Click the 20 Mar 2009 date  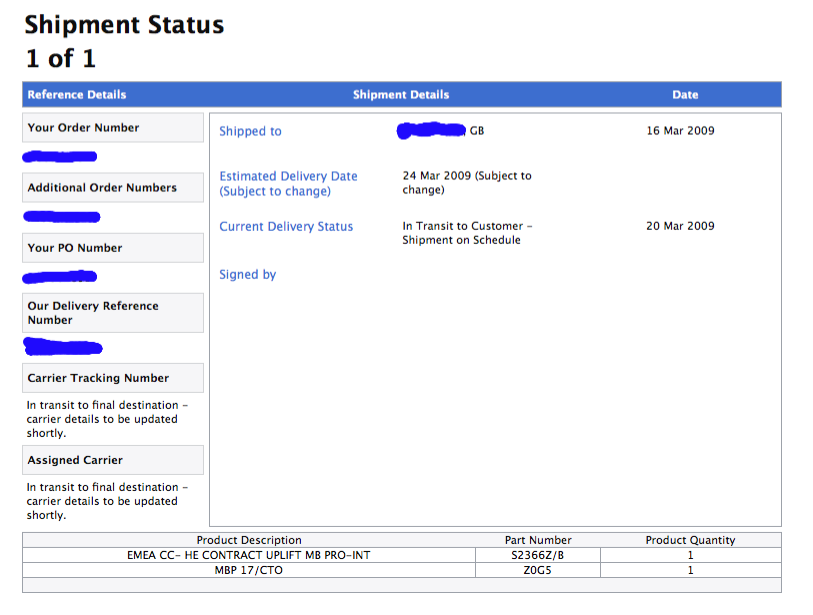tap(680, 226)
